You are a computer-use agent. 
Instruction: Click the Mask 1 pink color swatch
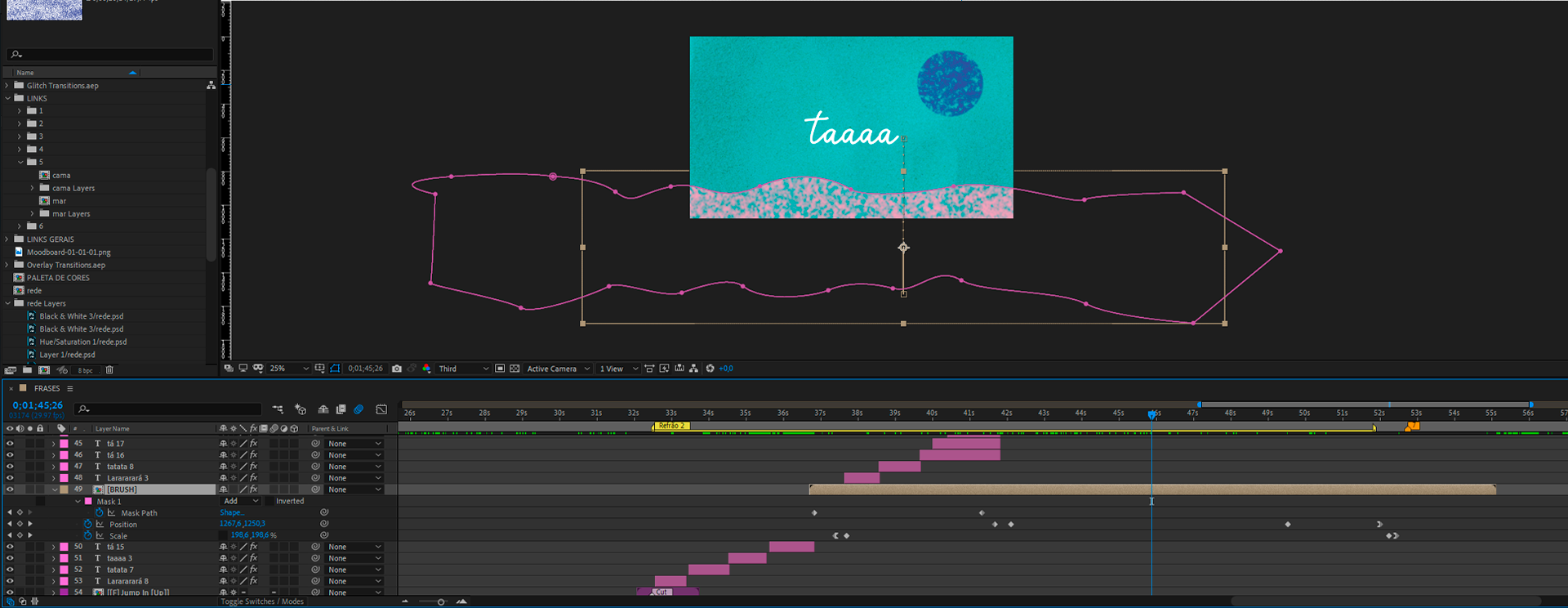click(x=88, y=501)
